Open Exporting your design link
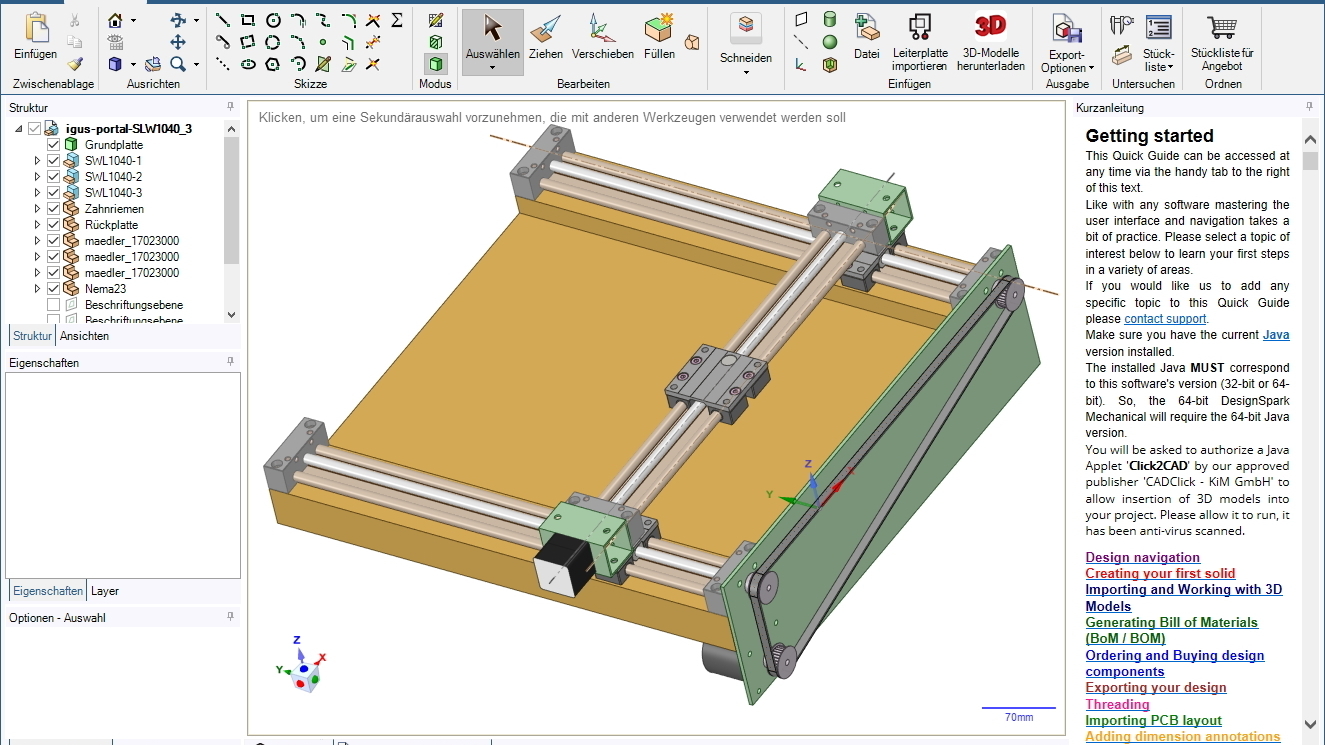The width and height of the screenshot is (1325, 745). (1156, 688)
